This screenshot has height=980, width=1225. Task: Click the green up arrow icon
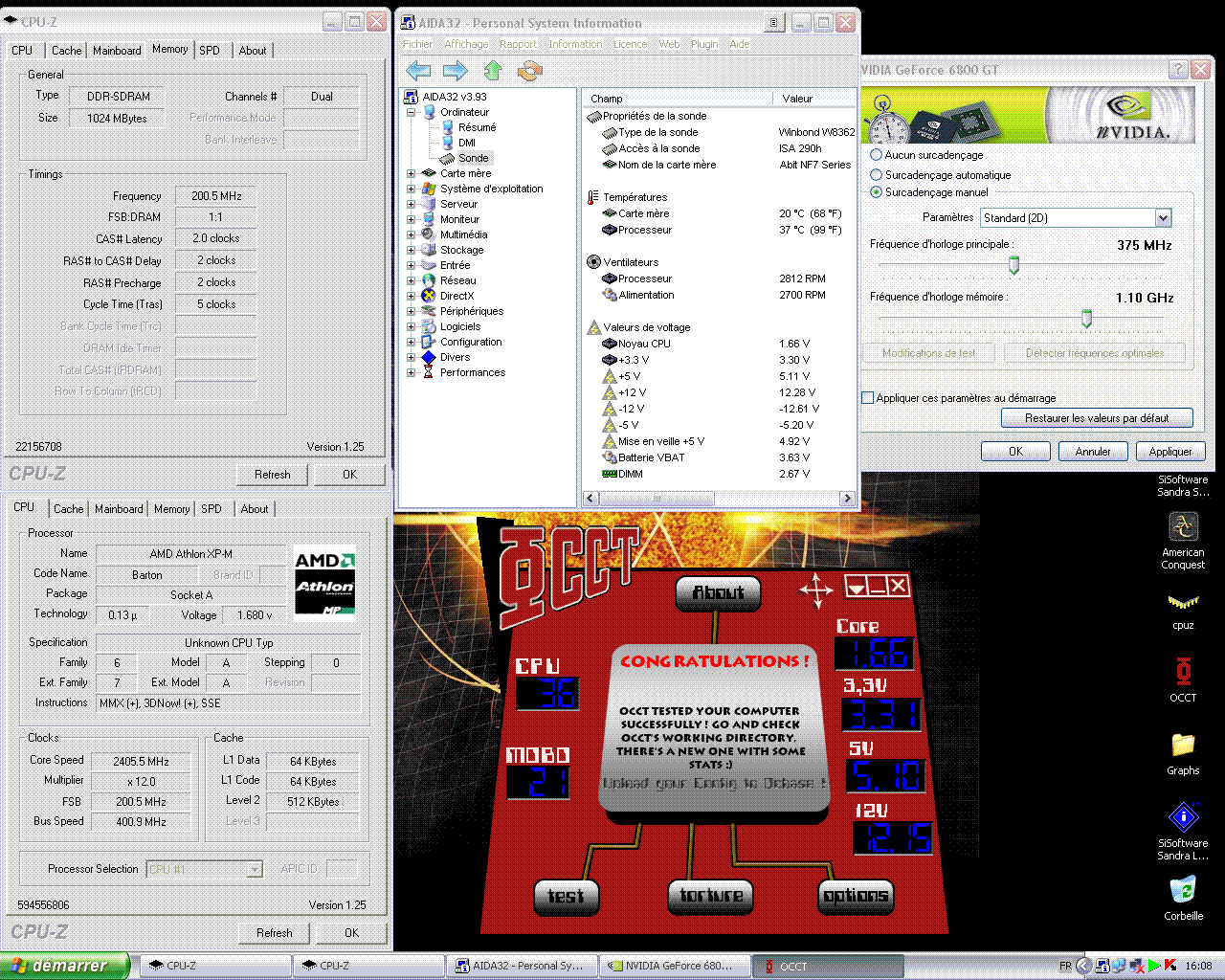coord(493,70)
